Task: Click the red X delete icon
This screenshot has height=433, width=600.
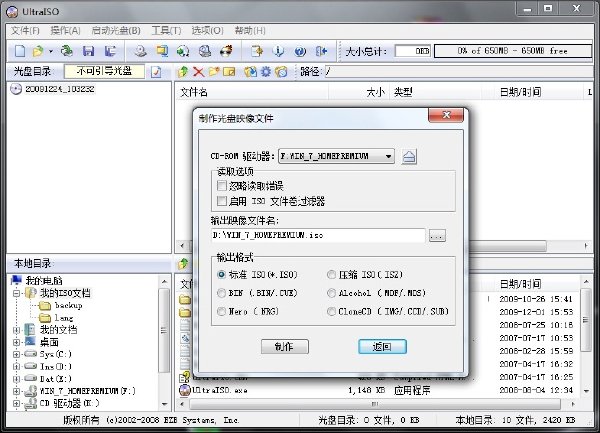Action: click(x=198, y=72)
